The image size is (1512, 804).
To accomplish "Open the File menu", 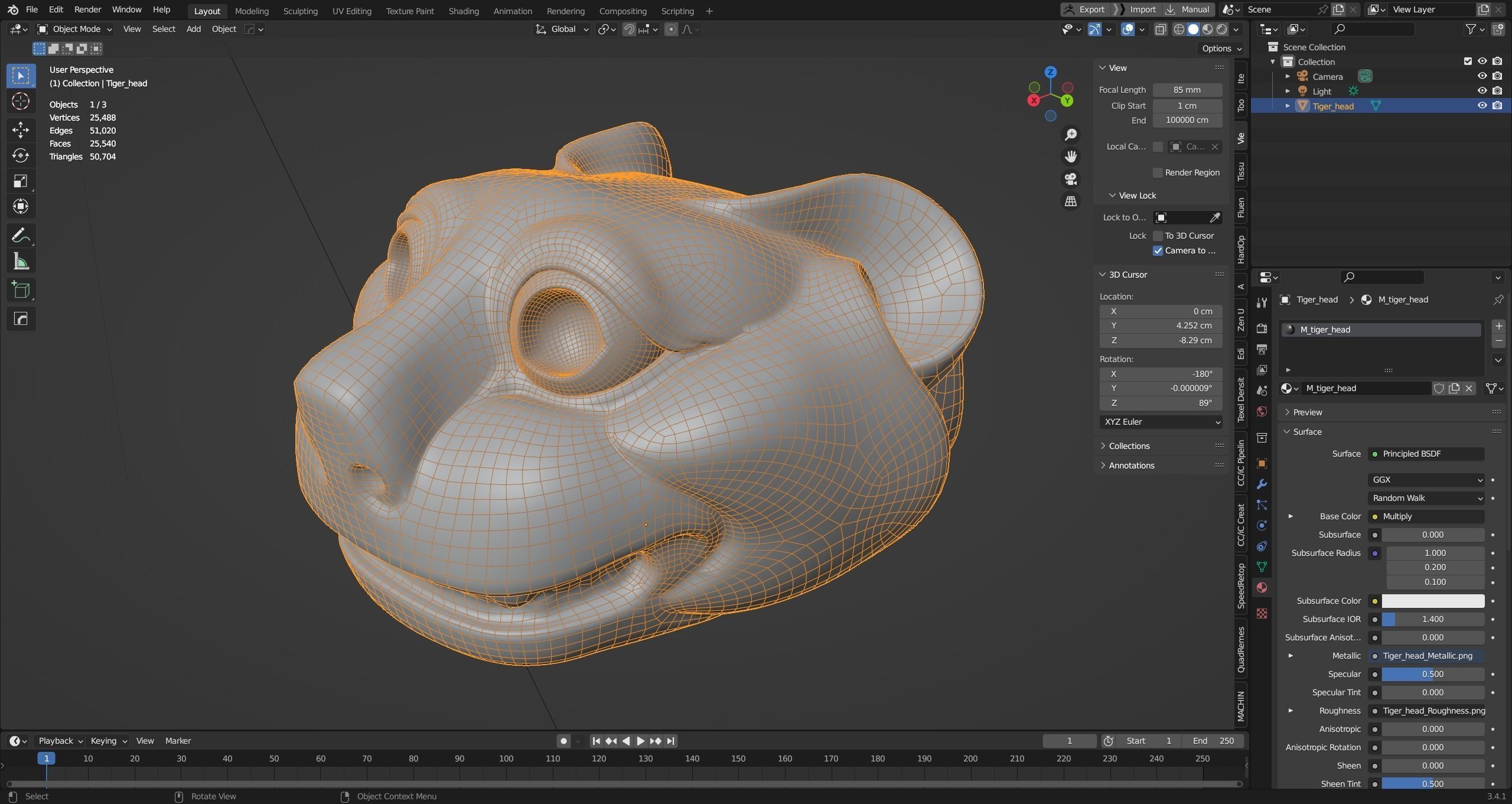I will click(32, 9).
